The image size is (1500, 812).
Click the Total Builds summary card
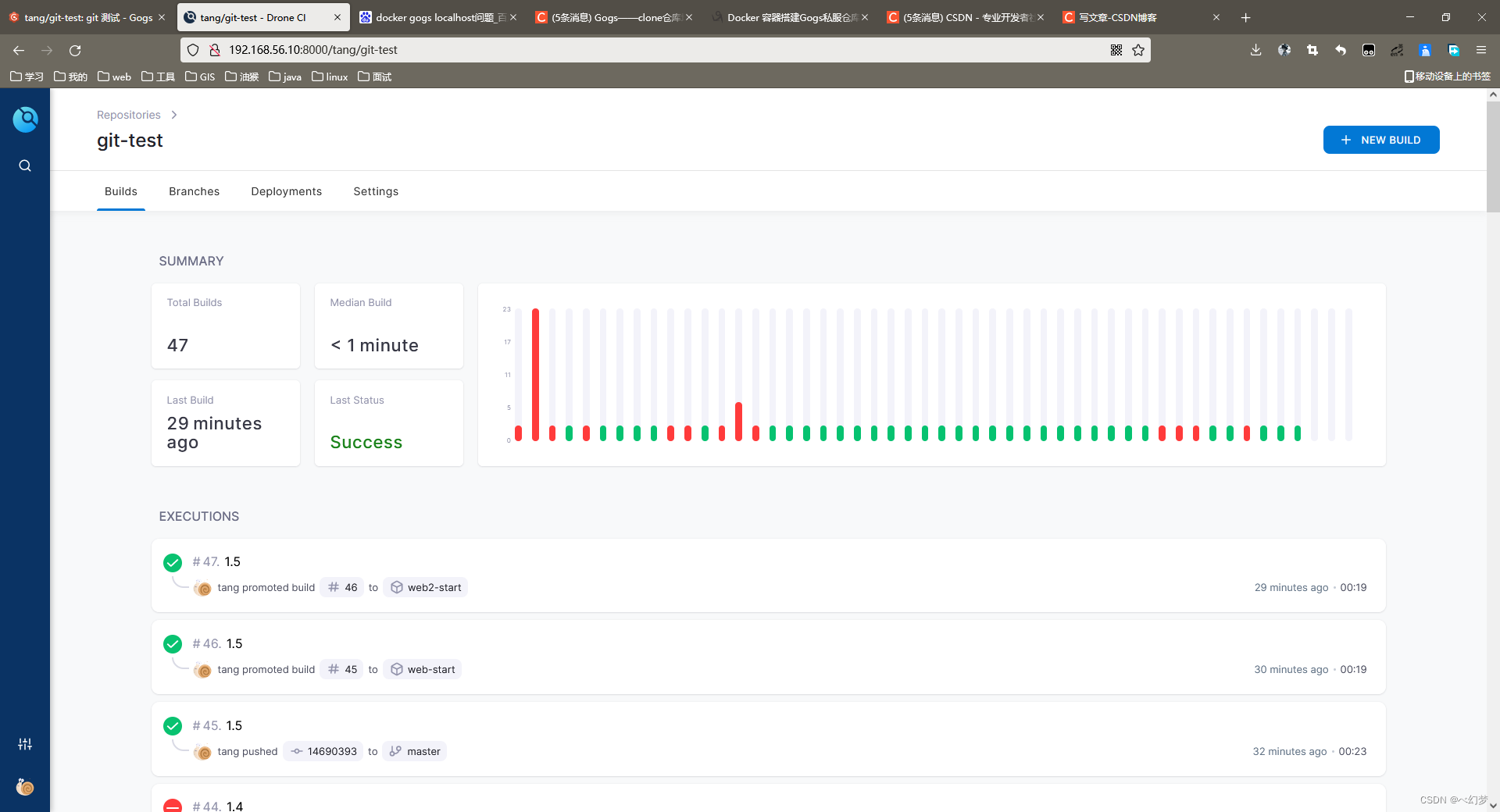pos(226,326)
